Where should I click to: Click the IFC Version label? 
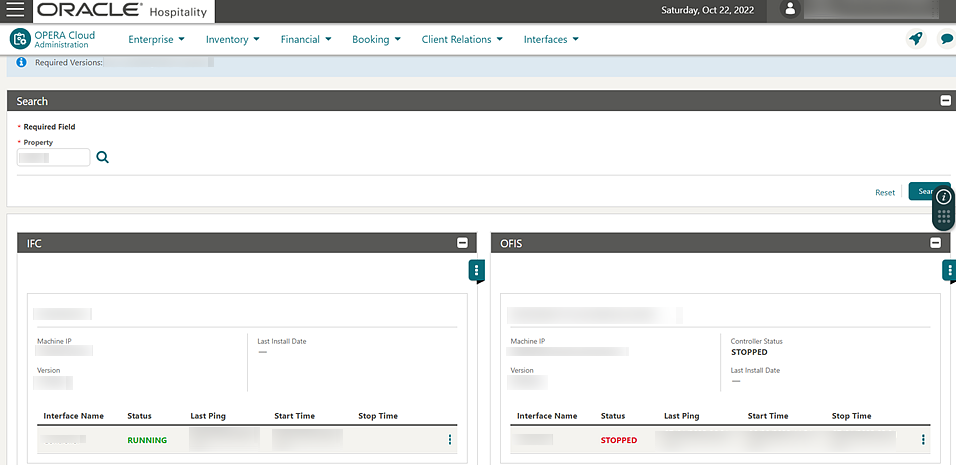49,370
